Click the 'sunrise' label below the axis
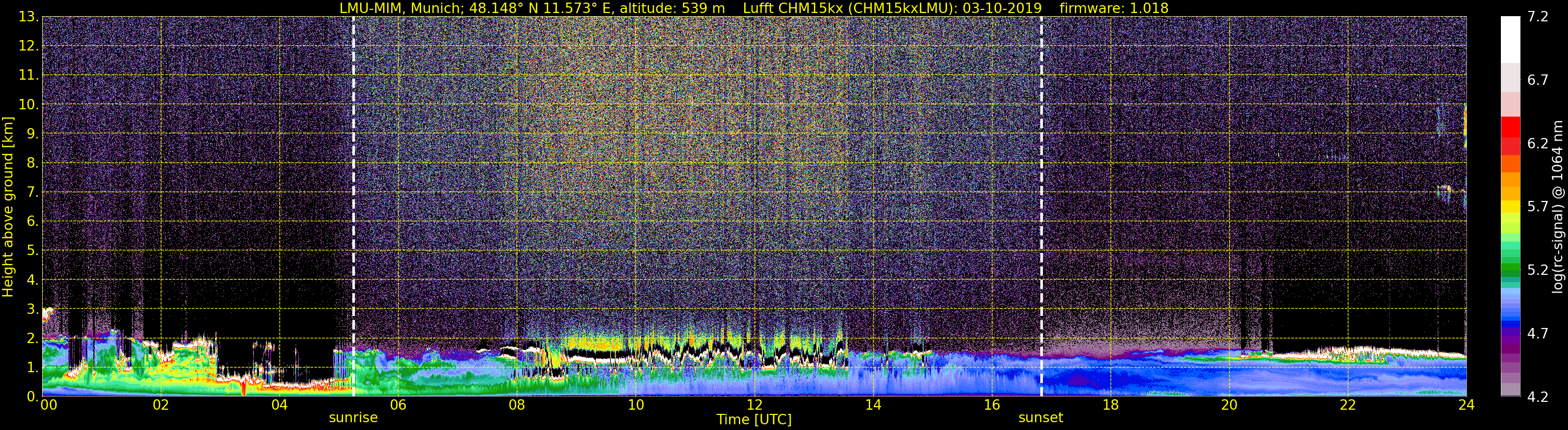Viewport: 1568px width, 430px height. (353, 418)
